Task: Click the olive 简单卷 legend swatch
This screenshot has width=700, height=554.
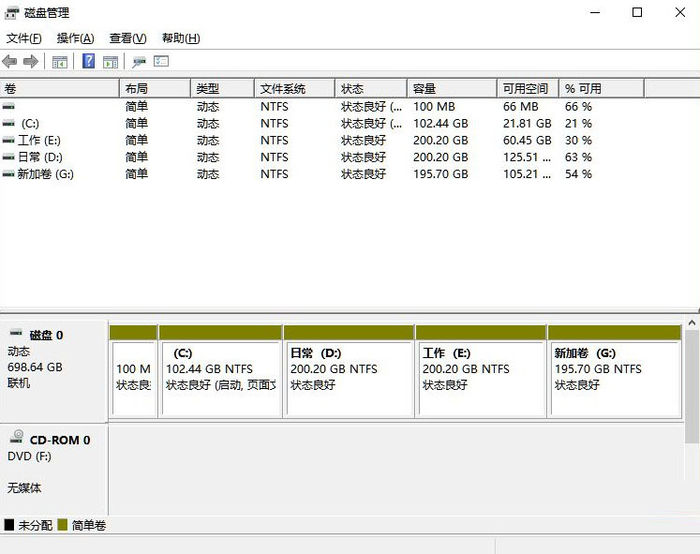Action: 62,525
